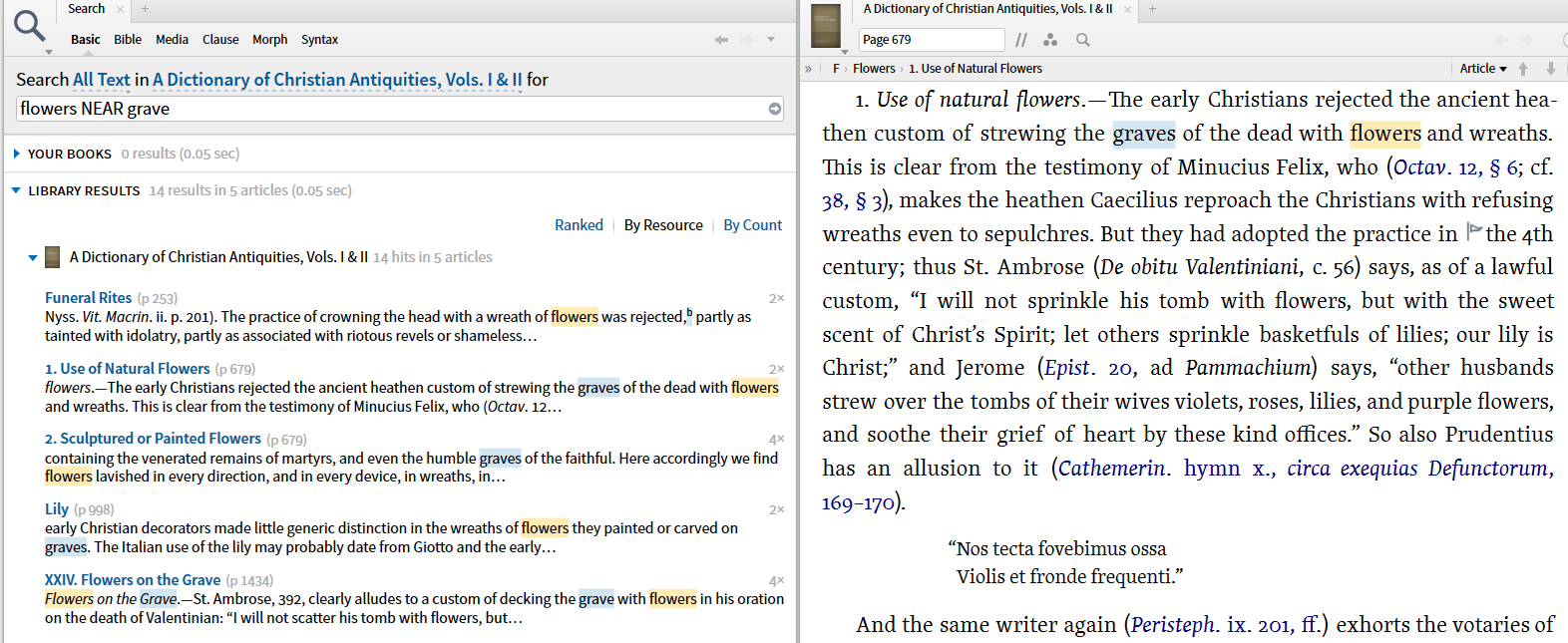Open the dictionary resource panel menu cover icon
The height and width of the screenshot is (643, 1568).
click(826, 26)
